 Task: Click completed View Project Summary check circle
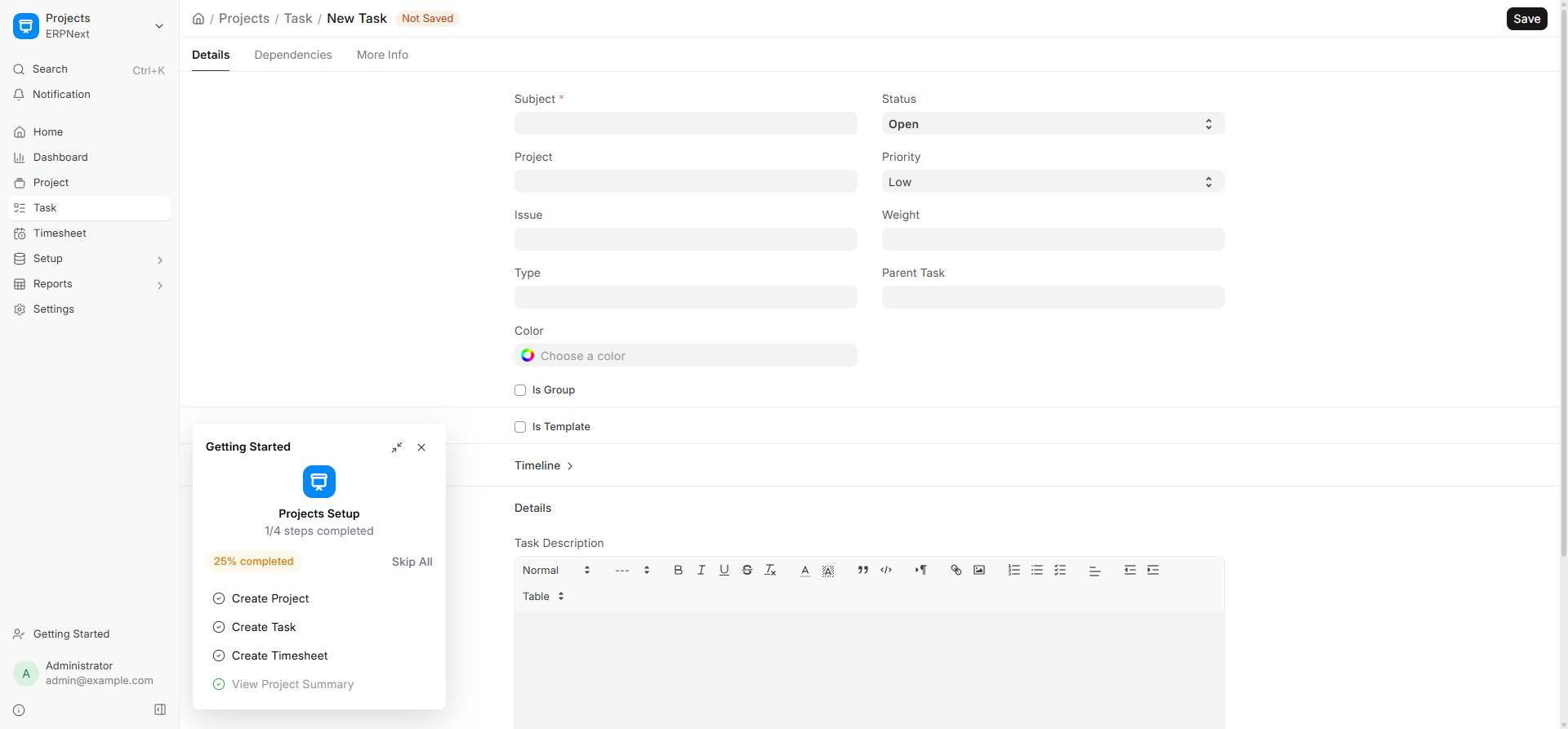coord(219,684)
